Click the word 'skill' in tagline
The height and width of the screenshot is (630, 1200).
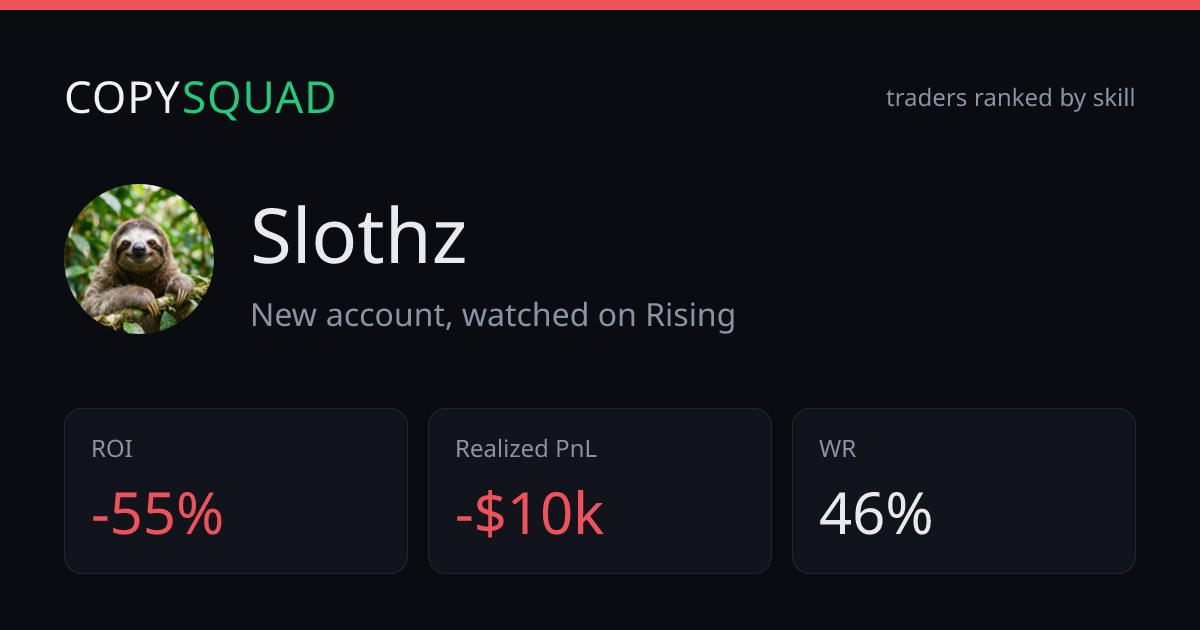(x=1113, y=98)
